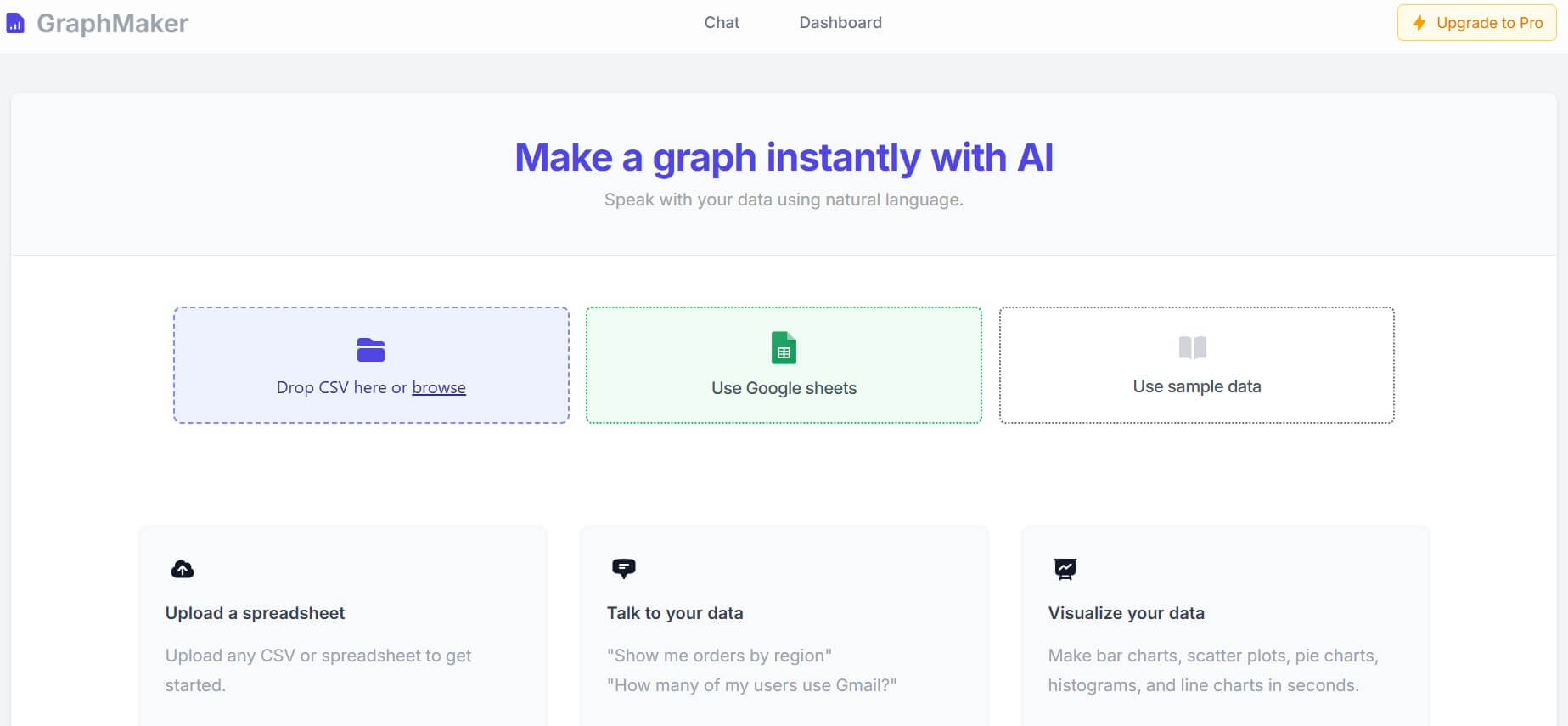Click the lightning bolt upgrade icon

1419,23
